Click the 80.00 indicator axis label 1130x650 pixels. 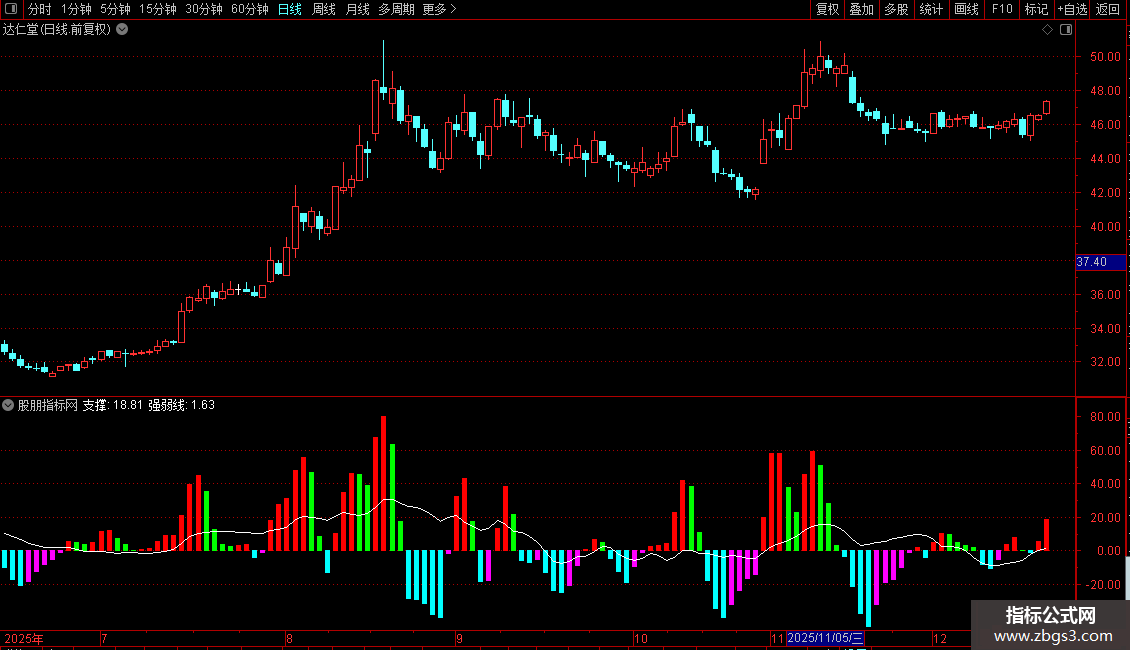point(1105,417)
